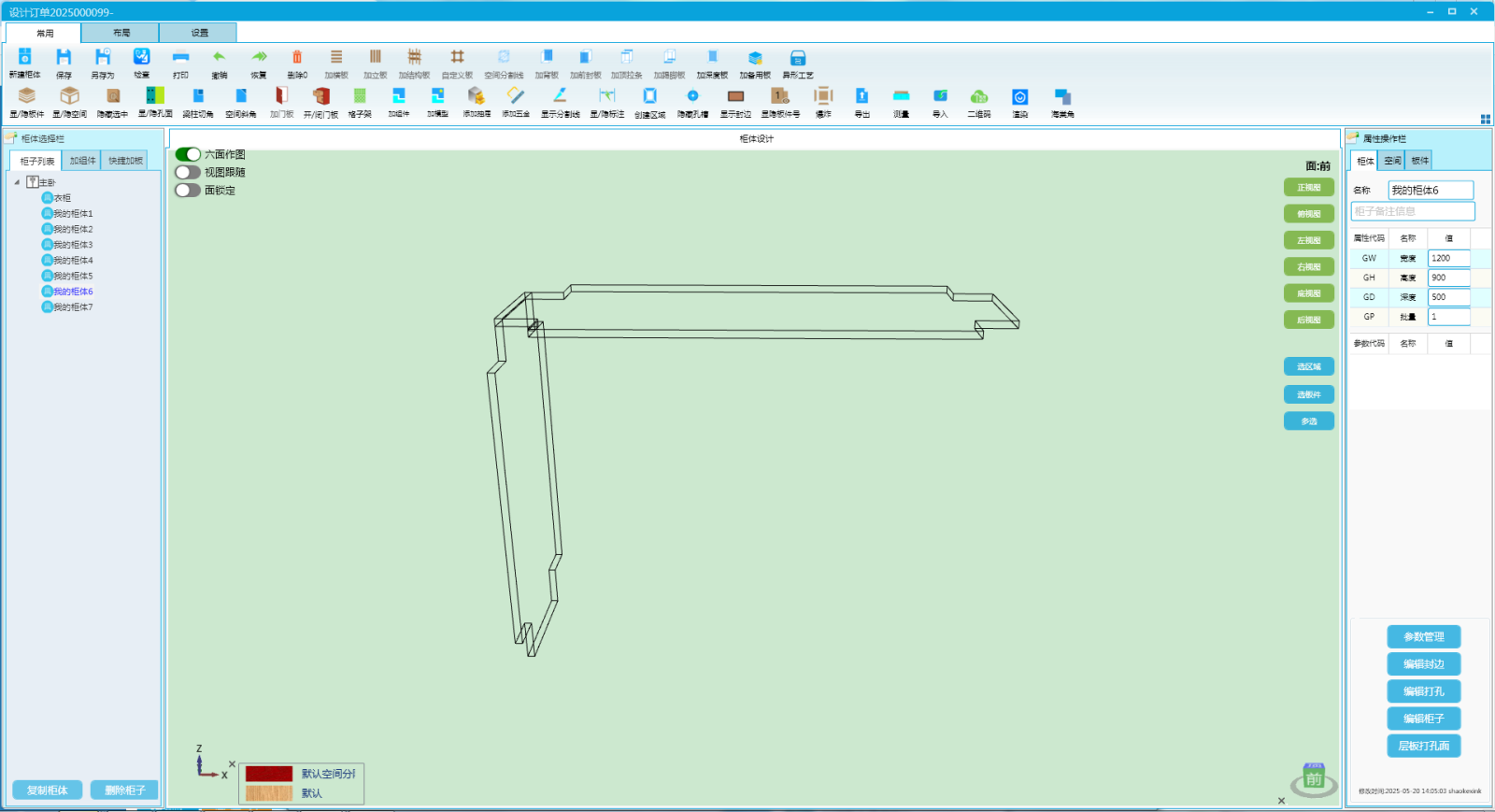Click the 添加抽屉 add drawer icon

click(x=477, y=95)
